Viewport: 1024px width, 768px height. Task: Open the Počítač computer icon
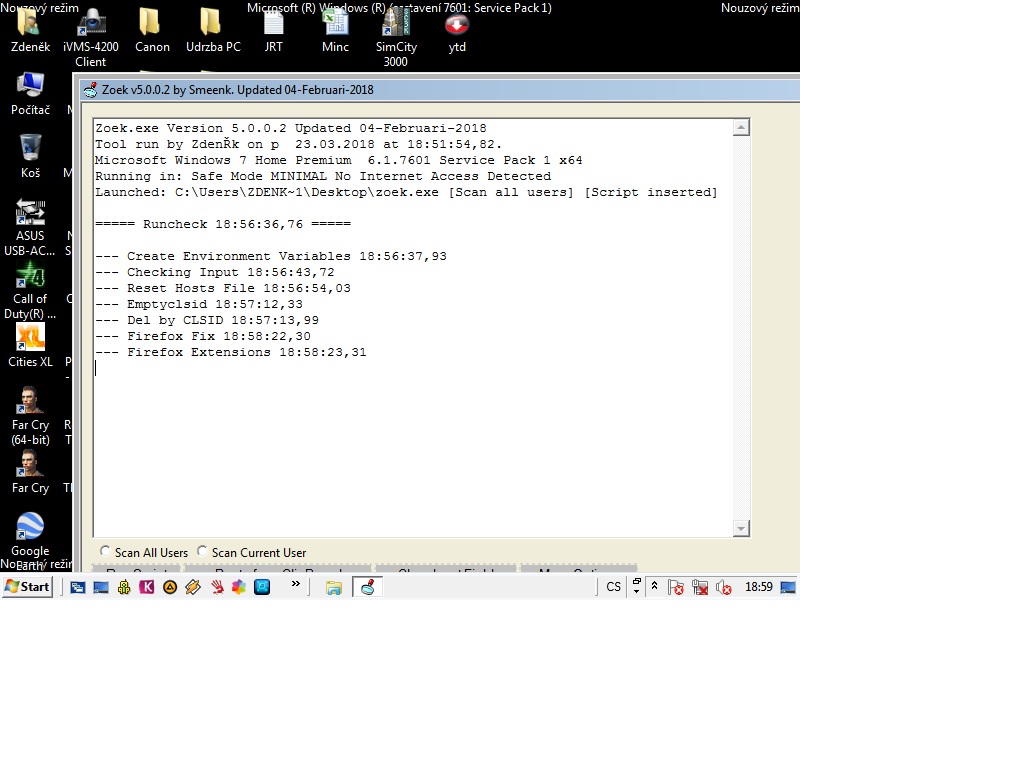click(x=30, y=93)
